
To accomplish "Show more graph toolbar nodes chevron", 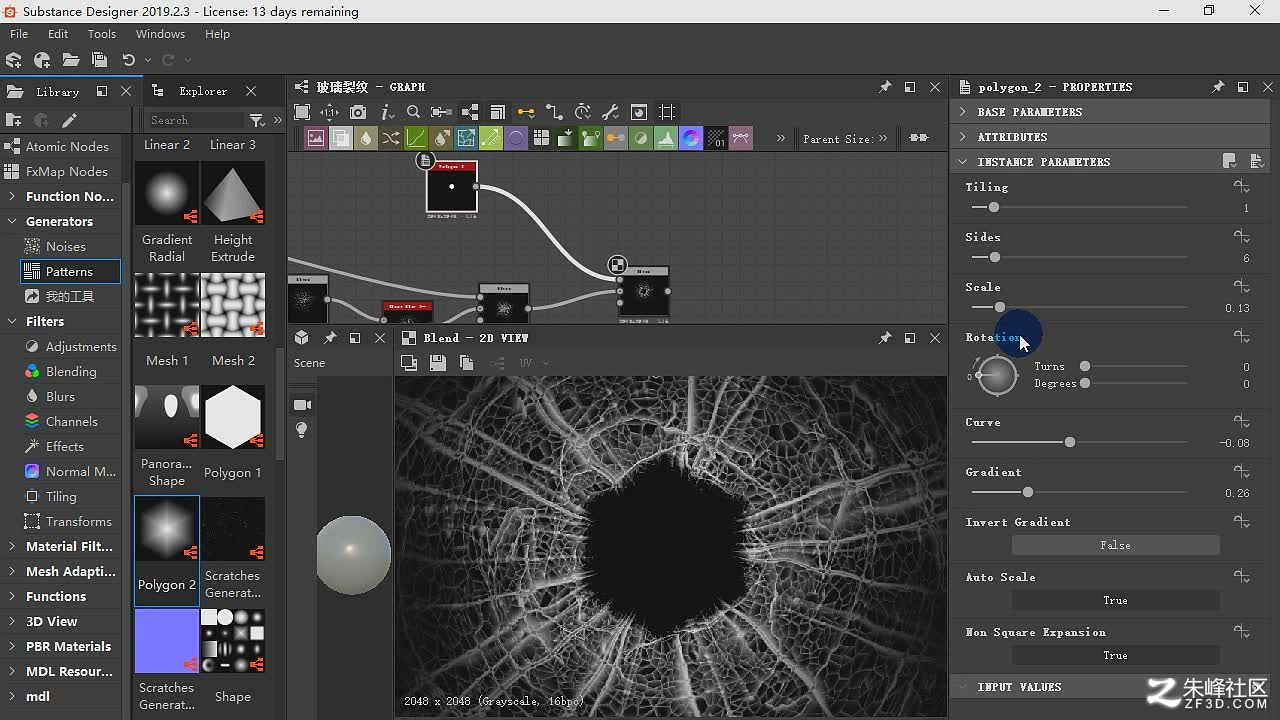I will [x=781, y=138].
